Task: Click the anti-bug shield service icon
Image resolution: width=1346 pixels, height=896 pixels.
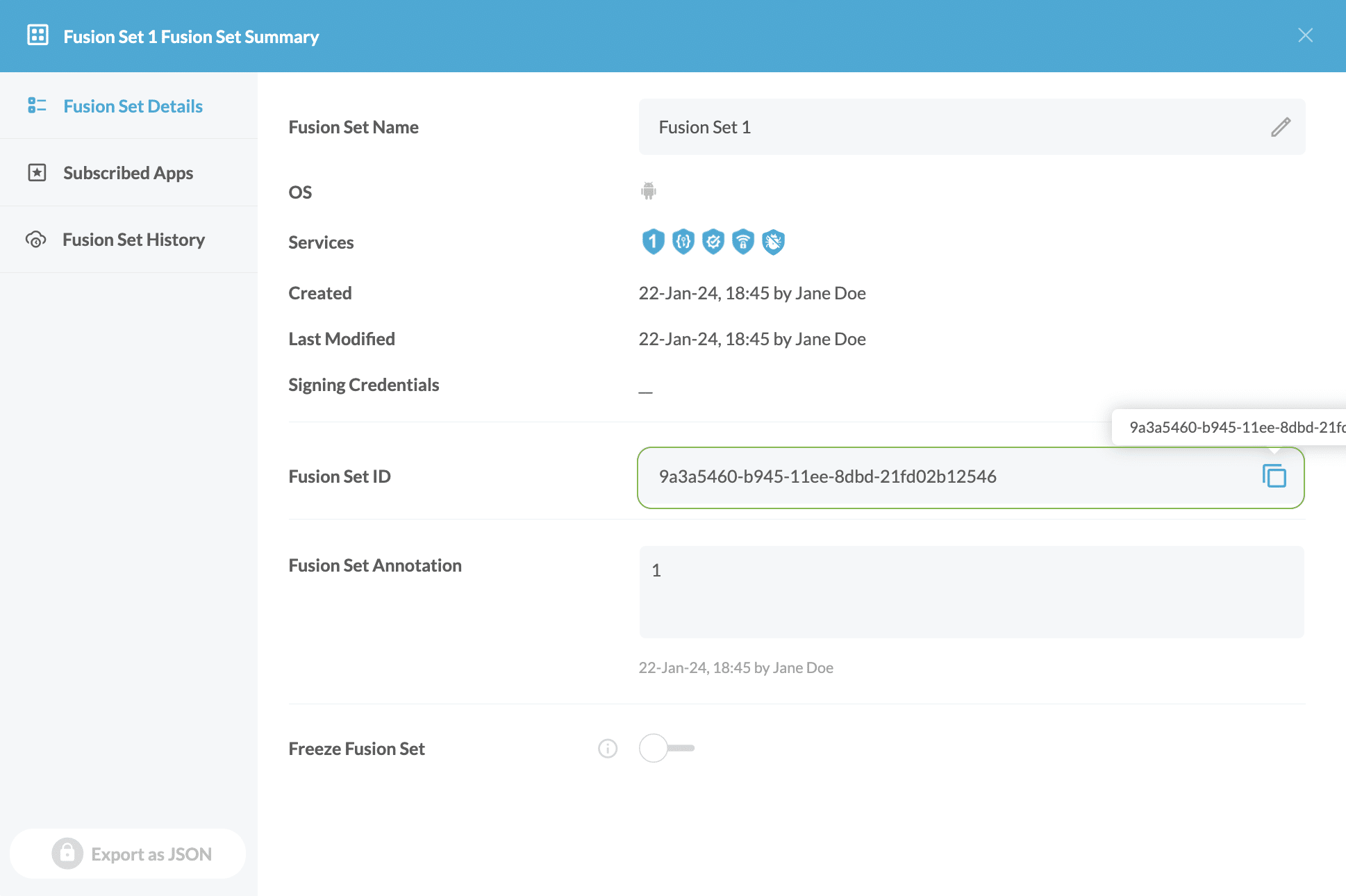Action: 773,242
